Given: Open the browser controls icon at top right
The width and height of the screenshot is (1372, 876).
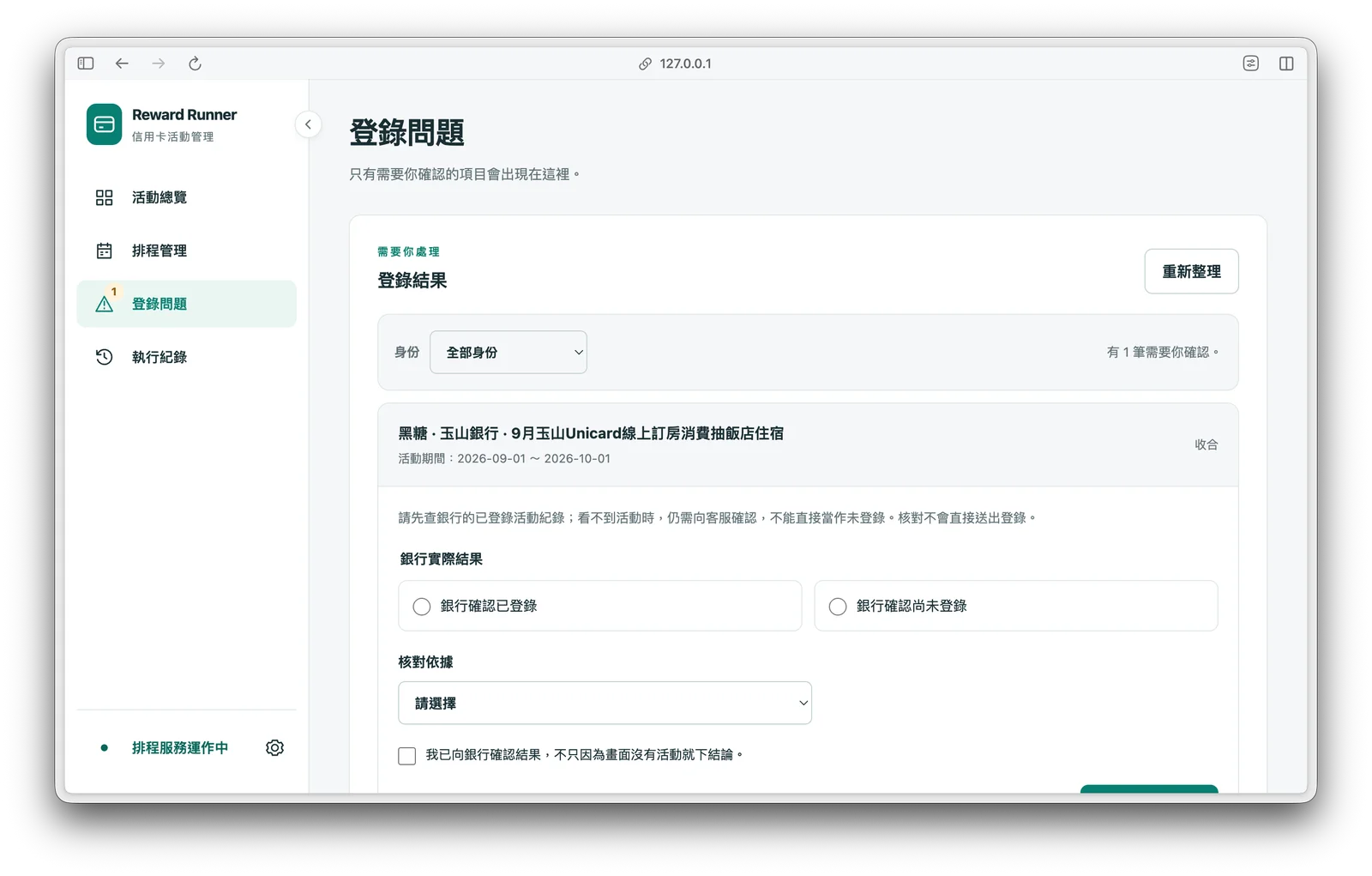Looking at the screenshot, I should point(1251,63).
